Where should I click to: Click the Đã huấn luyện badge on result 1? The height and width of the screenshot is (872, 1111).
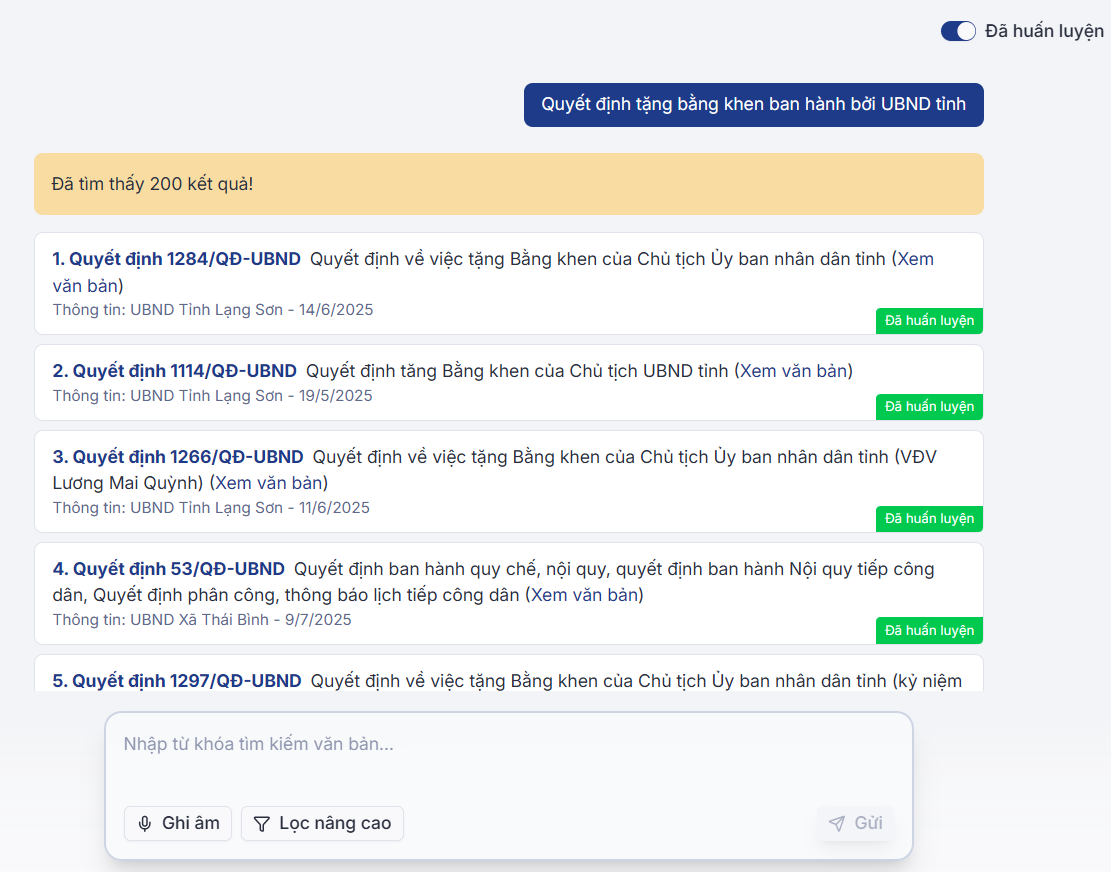tap(929, 321)
